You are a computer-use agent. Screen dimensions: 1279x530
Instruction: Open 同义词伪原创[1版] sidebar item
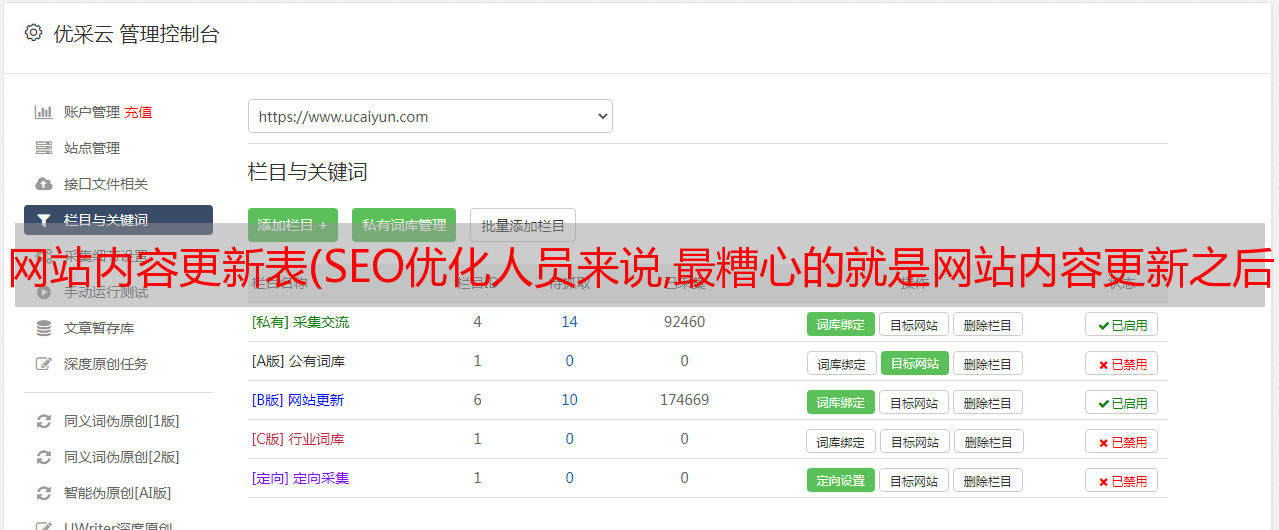[x=122, y=421]
